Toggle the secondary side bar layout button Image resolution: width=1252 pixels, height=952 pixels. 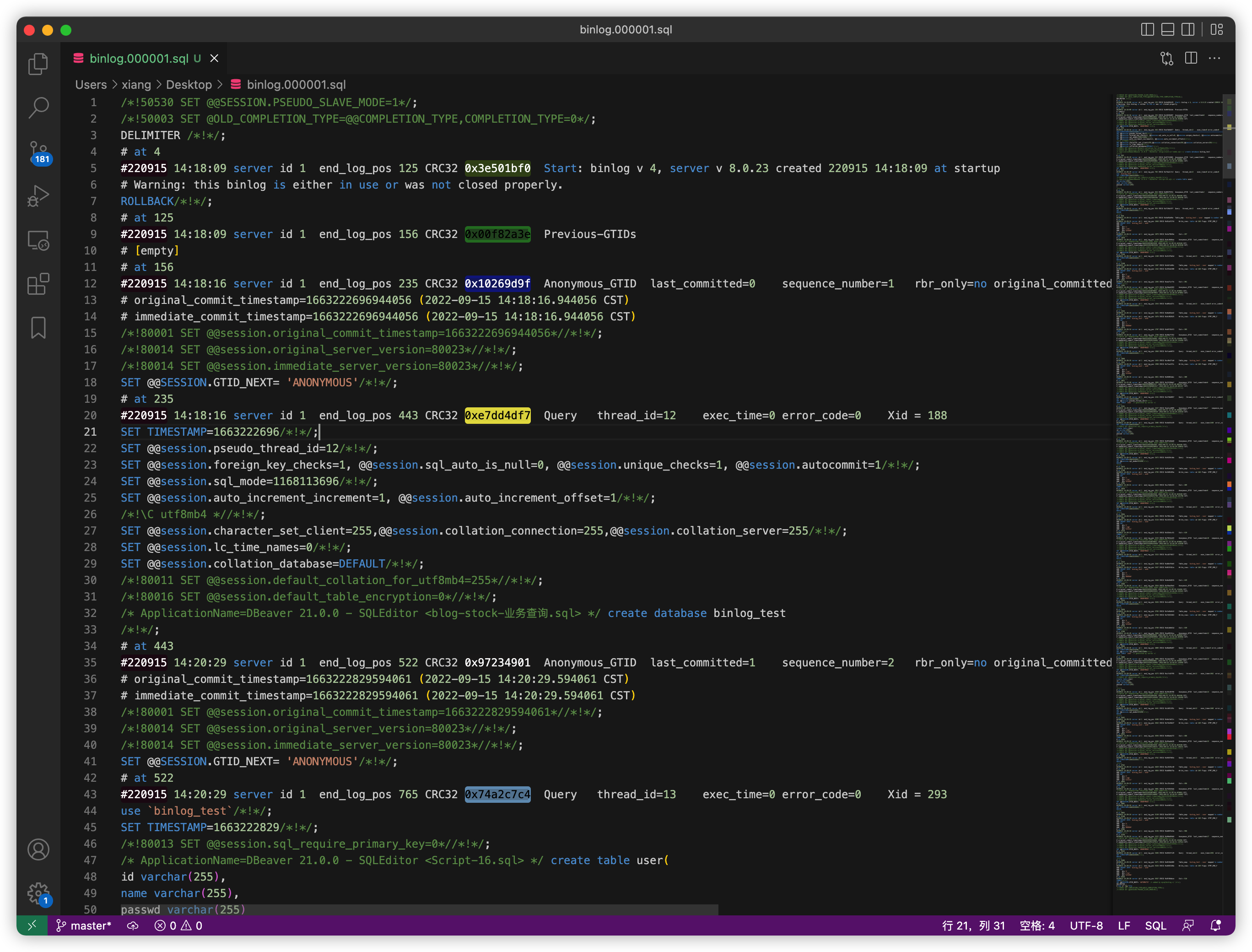coord(1188,29)
